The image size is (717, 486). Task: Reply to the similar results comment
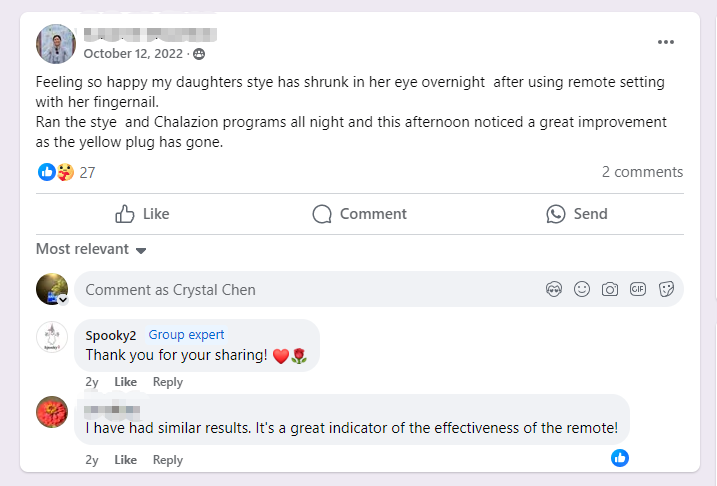click(167, 460)
